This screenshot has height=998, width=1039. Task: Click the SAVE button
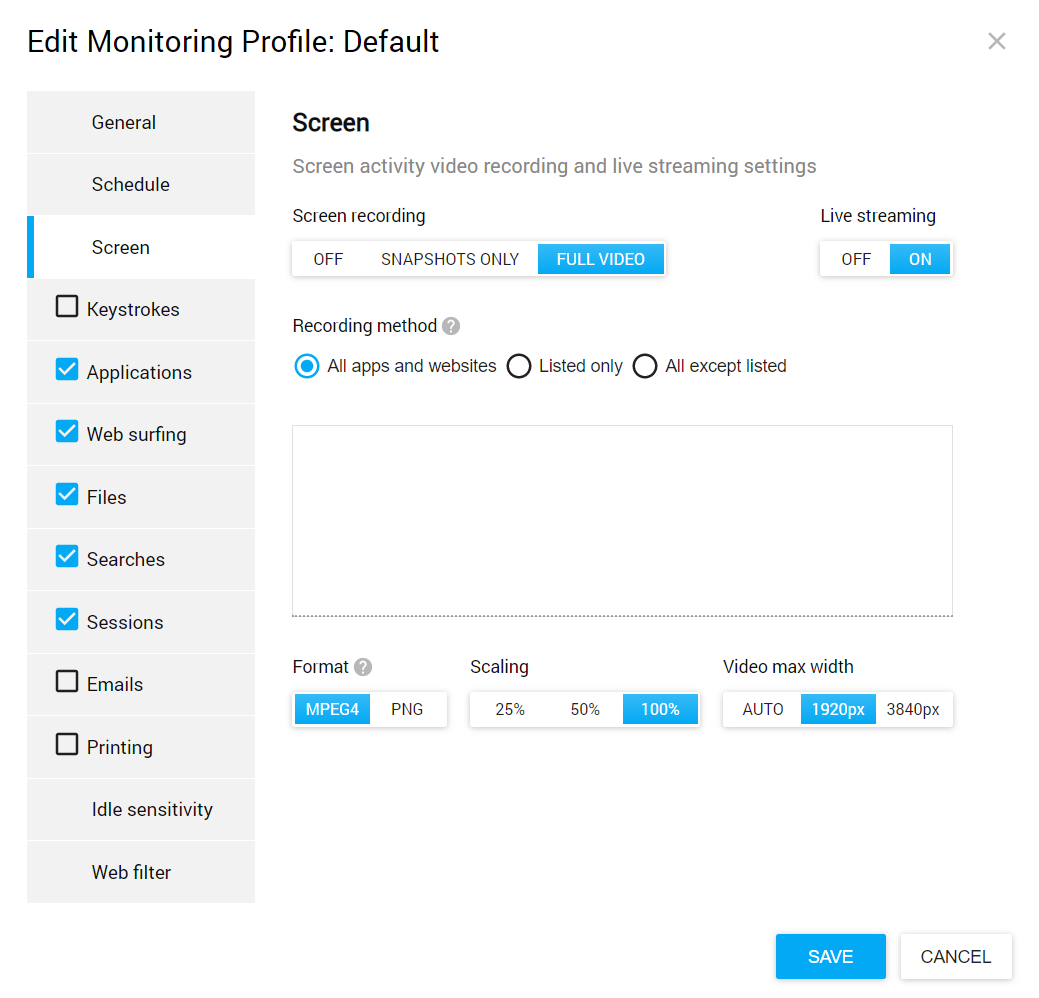point(830,956)
